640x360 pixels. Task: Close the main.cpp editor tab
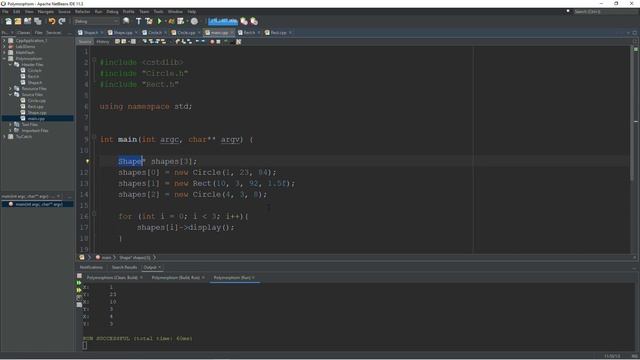[x=232, y=33]
